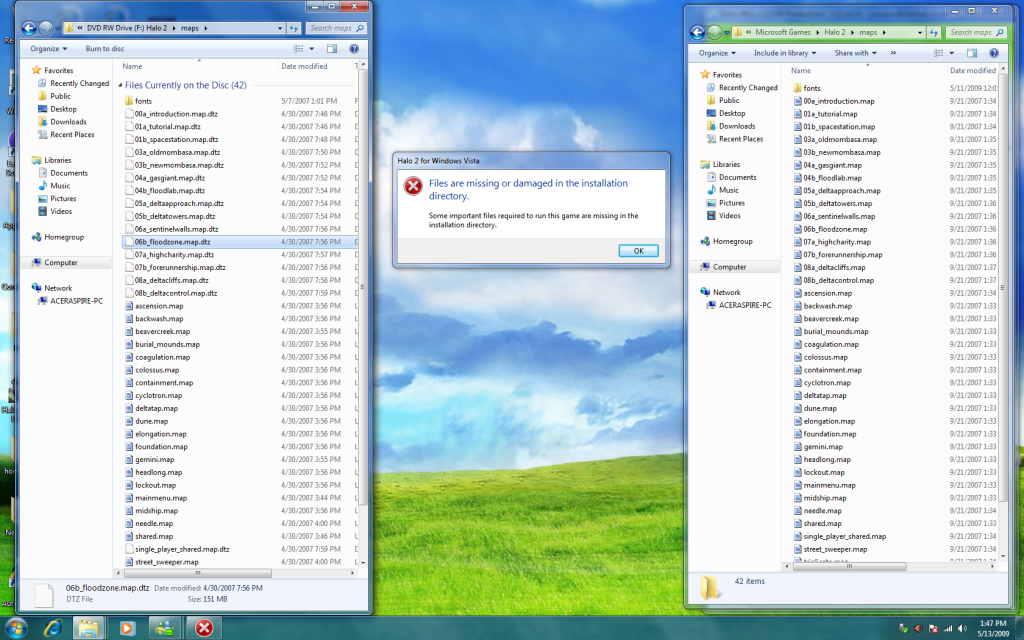Screen dimensions: 1024x640
Task: Open the Start menu
Action: click(16, 628)
